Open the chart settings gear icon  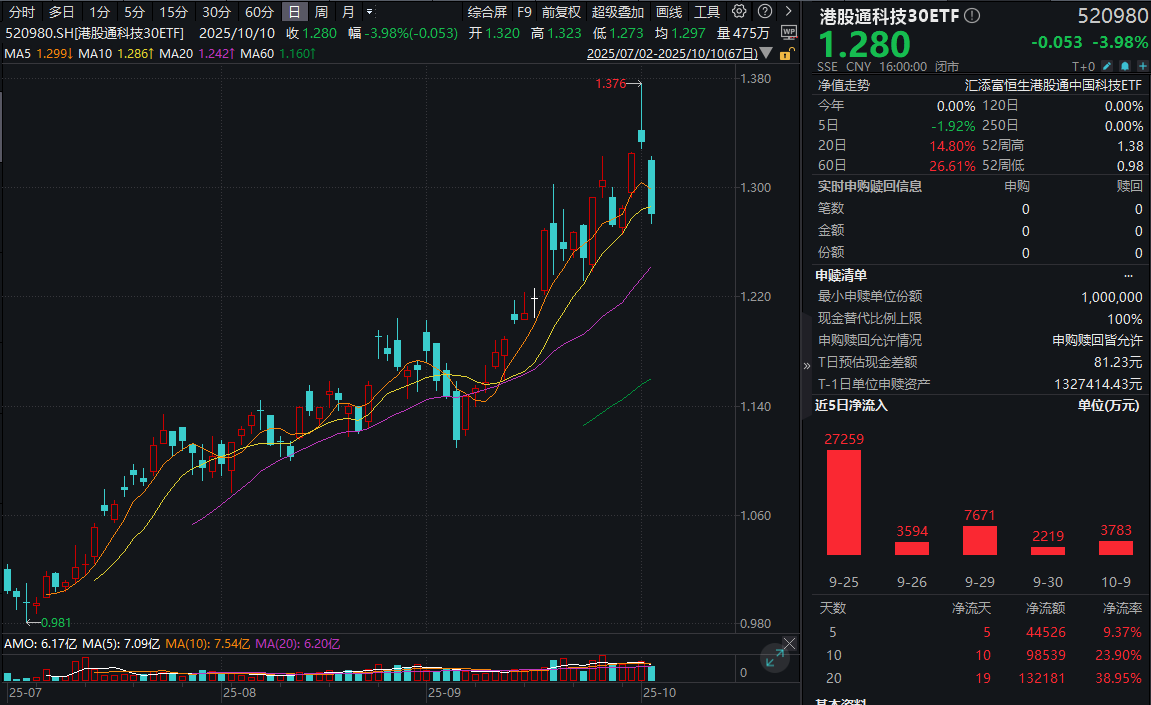tap(739, 12)
